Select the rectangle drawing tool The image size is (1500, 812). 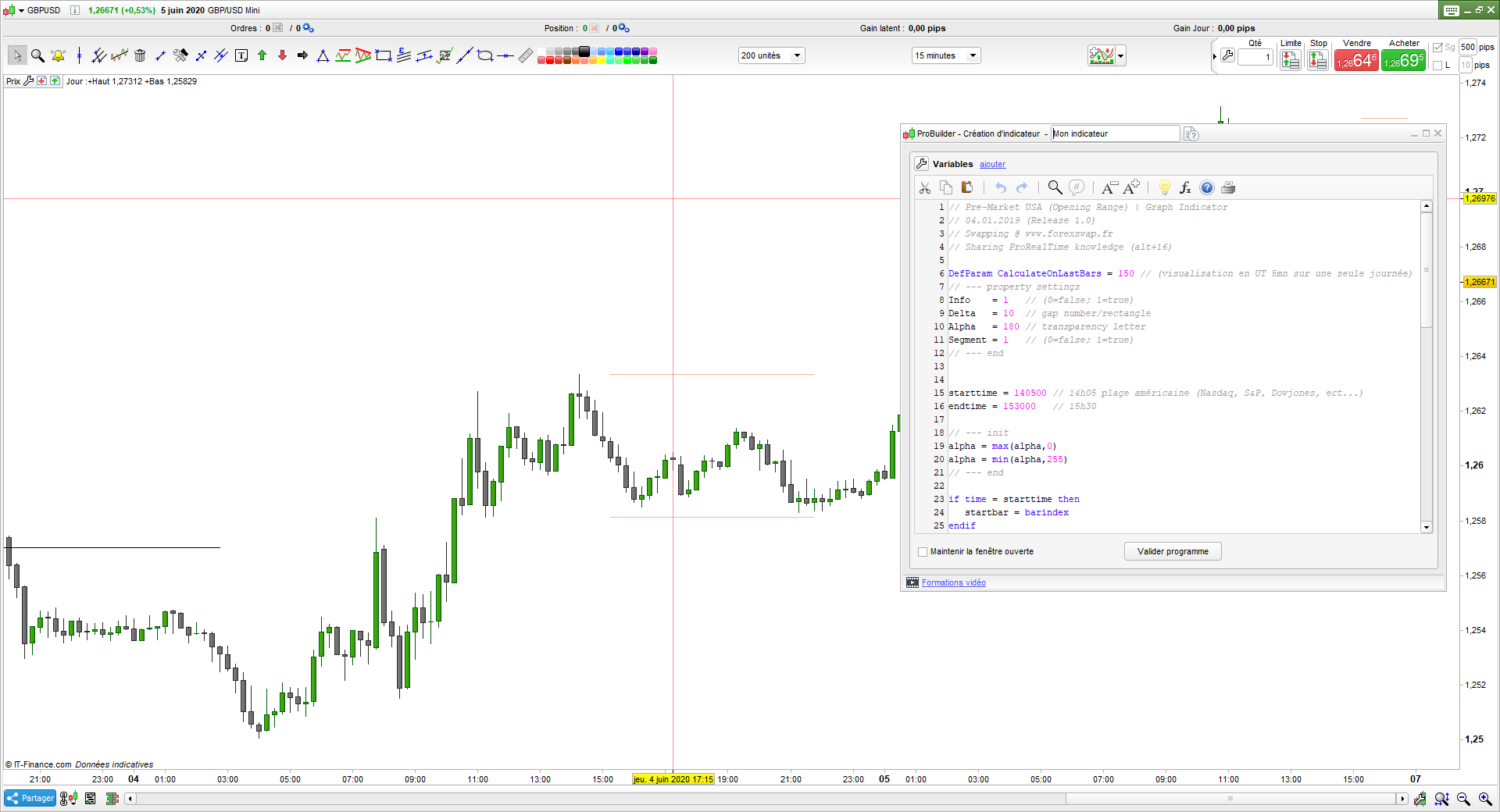(x=384, y=55)
